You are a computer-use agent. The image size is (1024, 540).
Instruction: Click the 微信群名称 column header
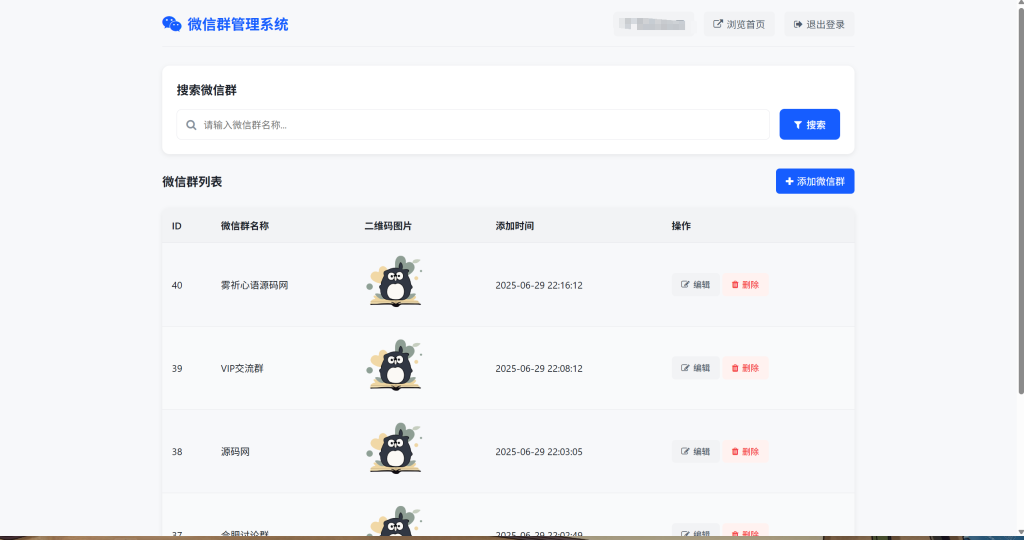point(245,226)
